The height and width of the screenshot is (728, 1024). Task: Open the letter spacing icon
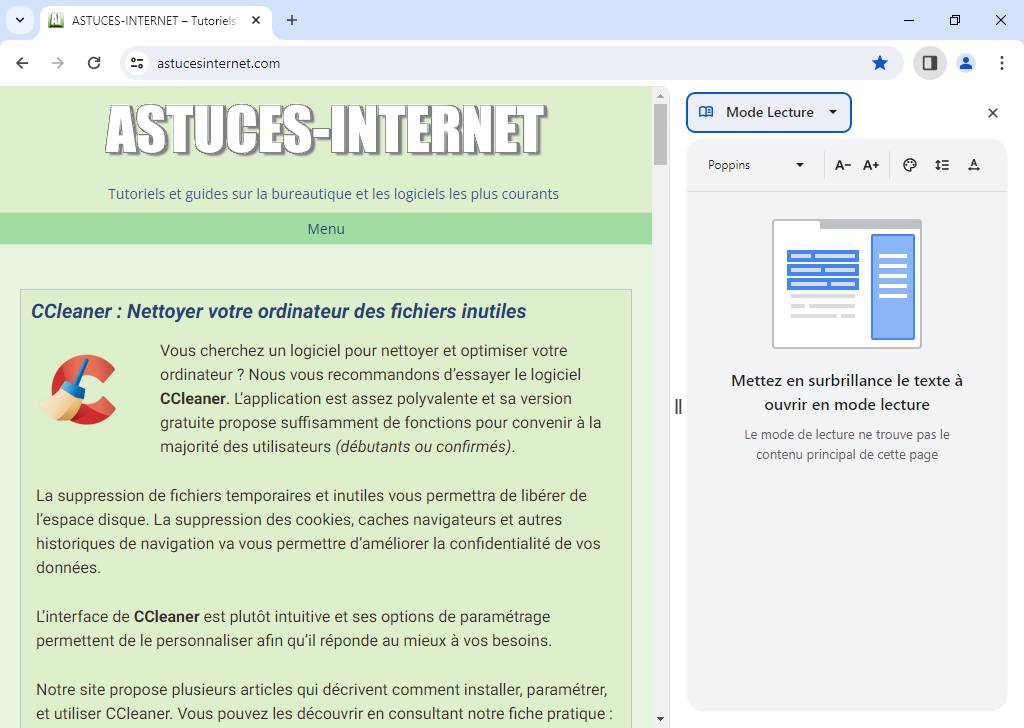974,165
